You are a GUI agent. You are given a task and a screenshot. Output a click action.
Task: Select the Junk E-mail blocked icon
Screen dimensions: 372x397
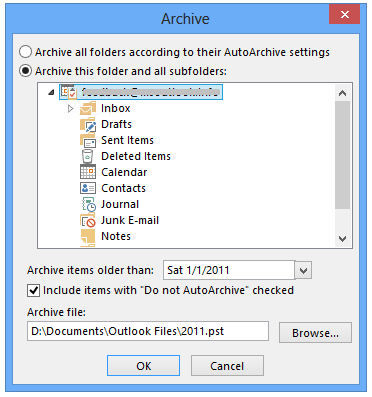(88, 220)
